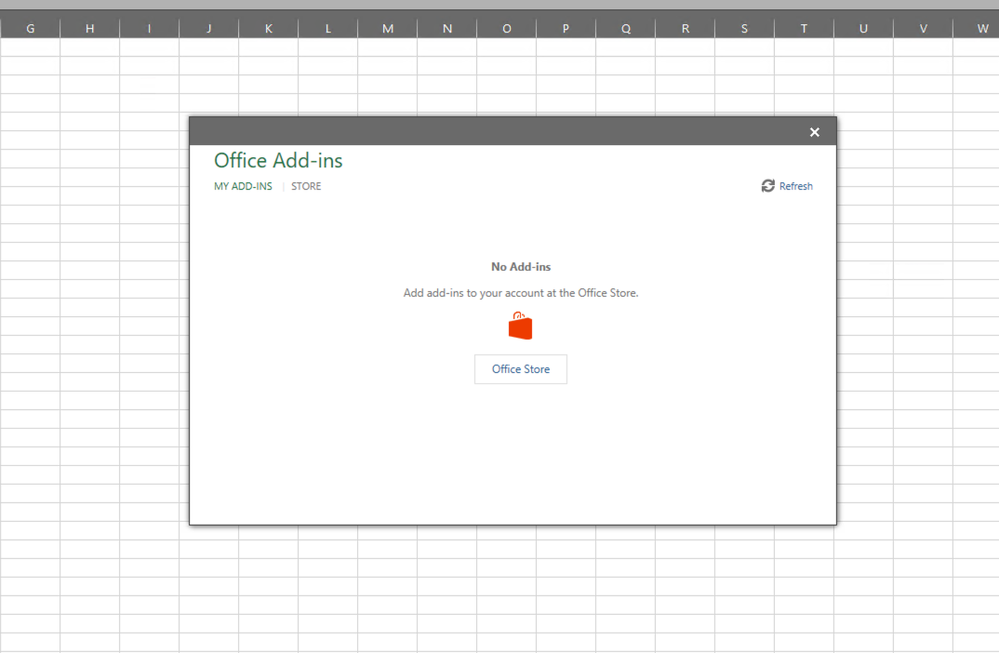
Task: Click the 'Office Add-ins' dialog title
Action: coord(278,161)
